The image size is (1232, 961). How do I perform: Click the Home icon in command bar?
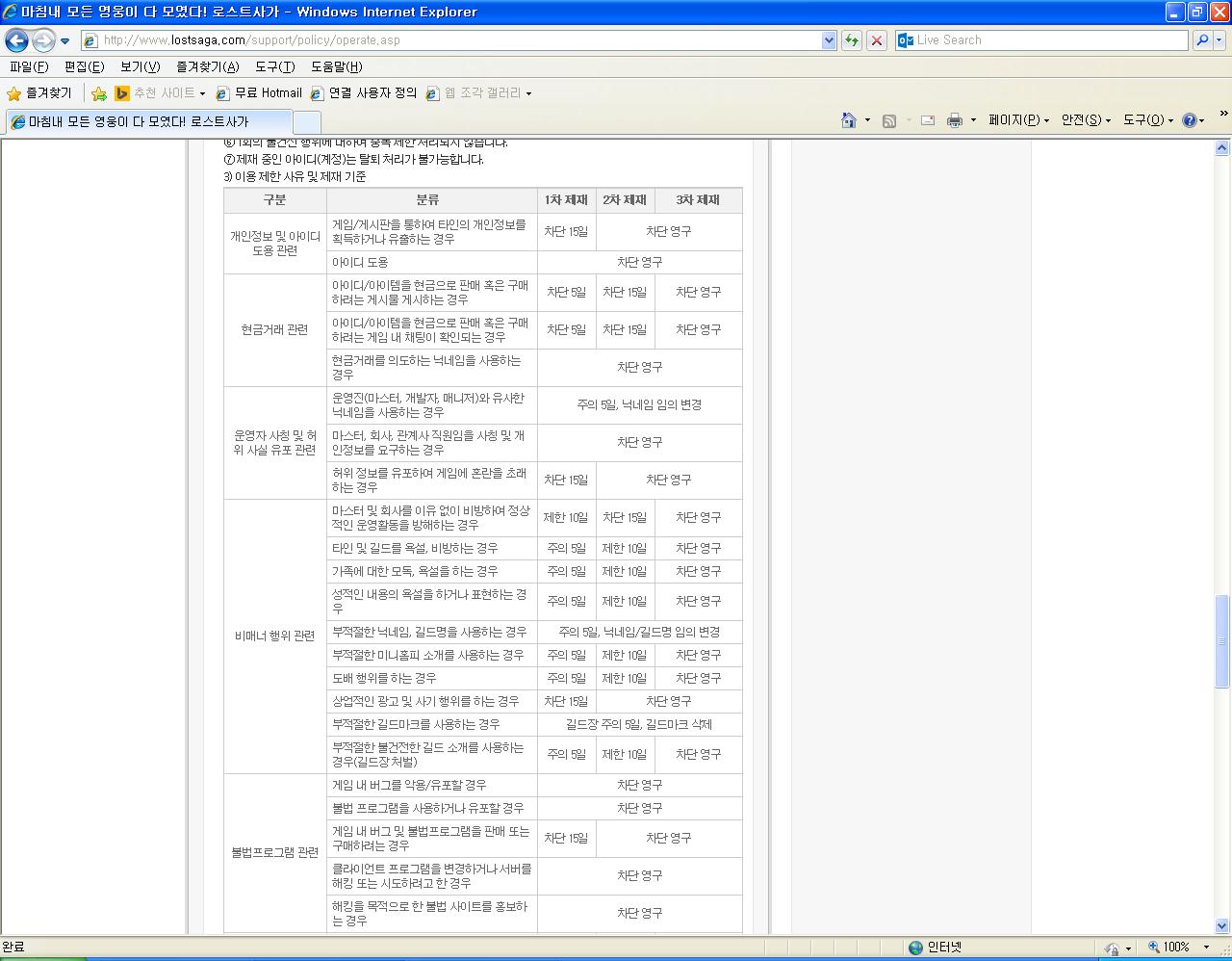tap(849, 120)
